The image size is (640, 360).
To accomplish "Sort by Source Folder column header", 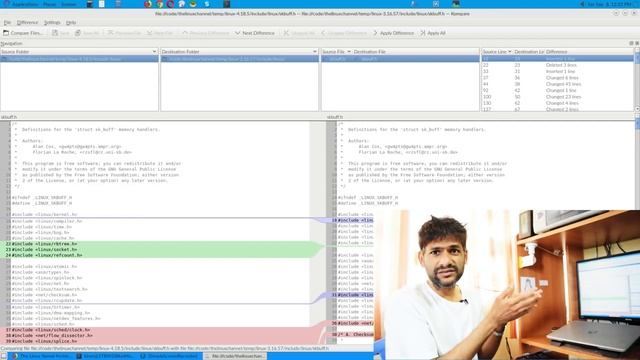I will (79, 52).
